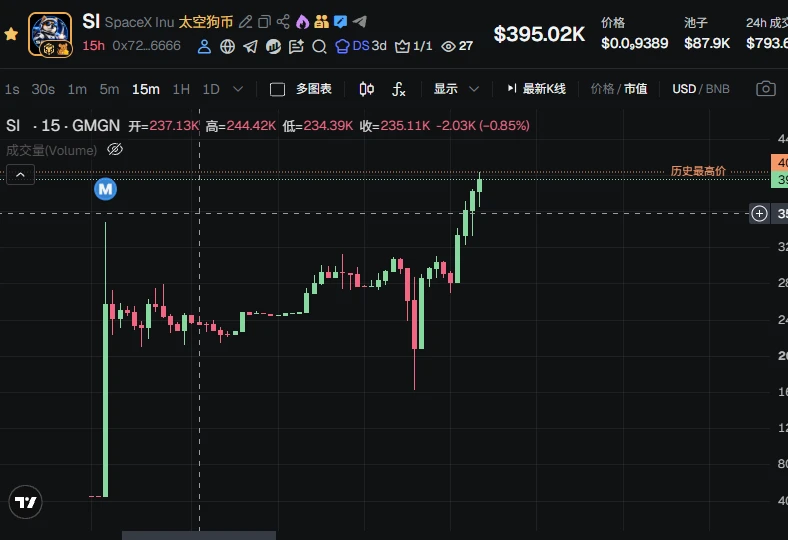Click the blue M chart marker
This screenshot has width=788, height=540.
pos(106,189)
